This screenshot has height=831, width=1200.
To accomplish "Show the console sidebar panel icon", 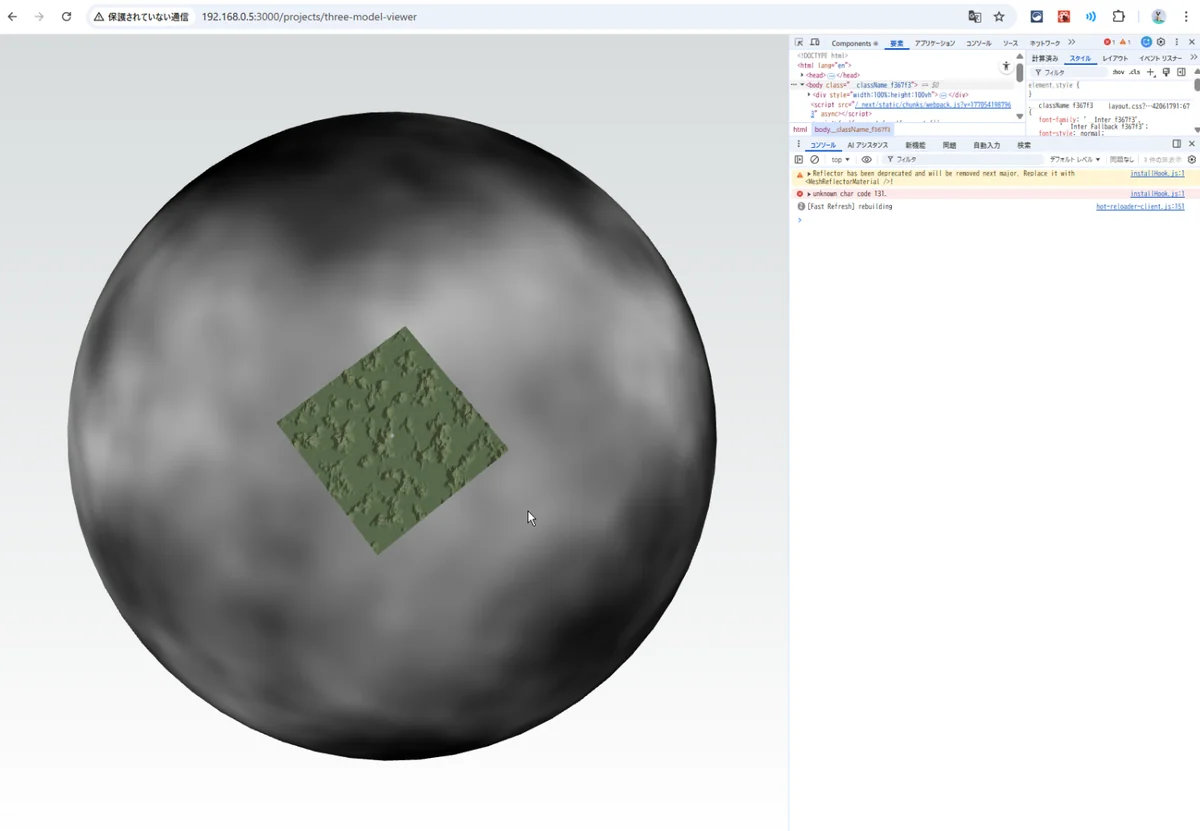I will (x=799, y=160).
